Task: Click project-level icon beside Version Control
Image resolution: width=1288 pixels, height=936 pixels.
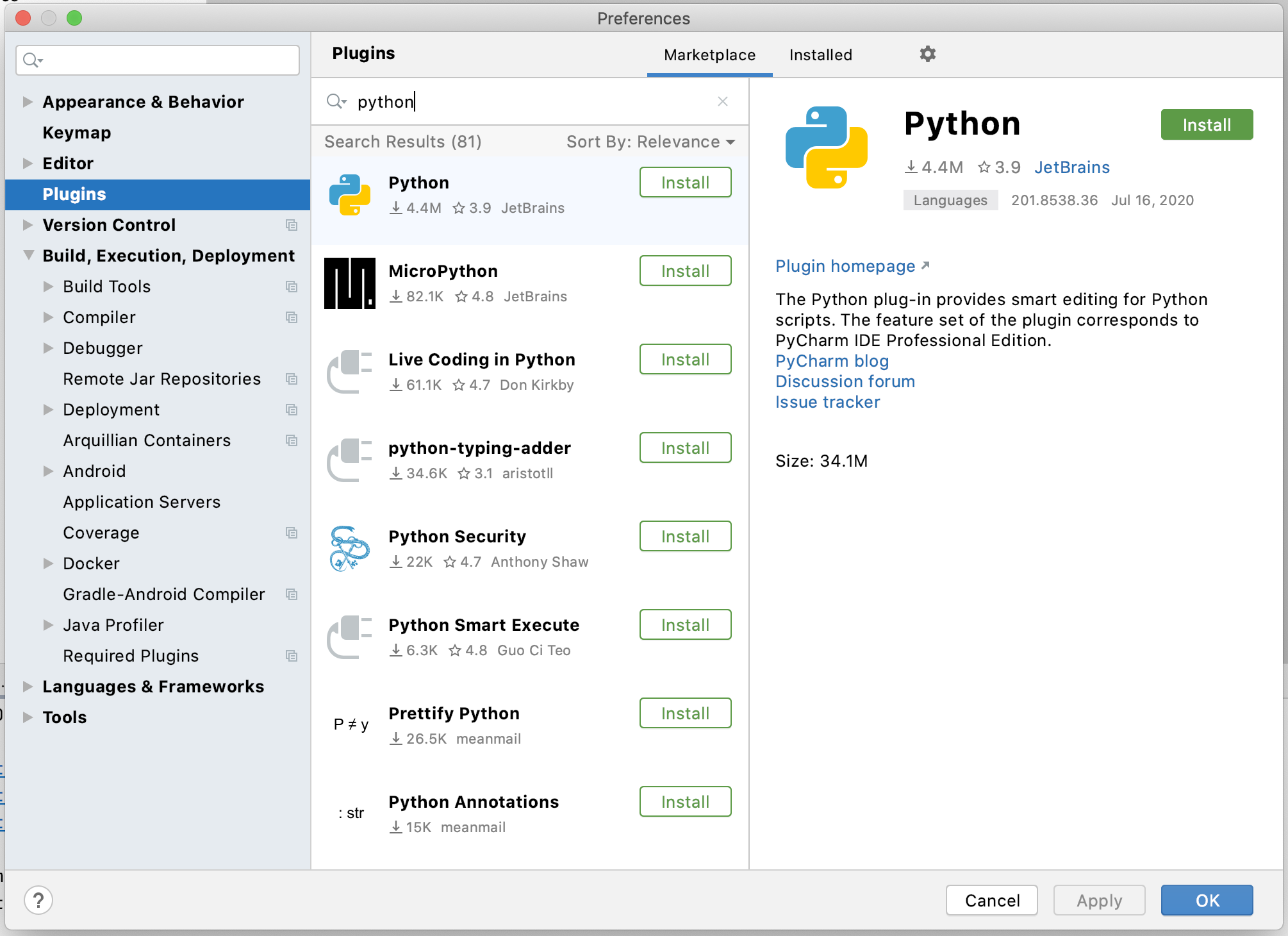Action: pos(292,225)
